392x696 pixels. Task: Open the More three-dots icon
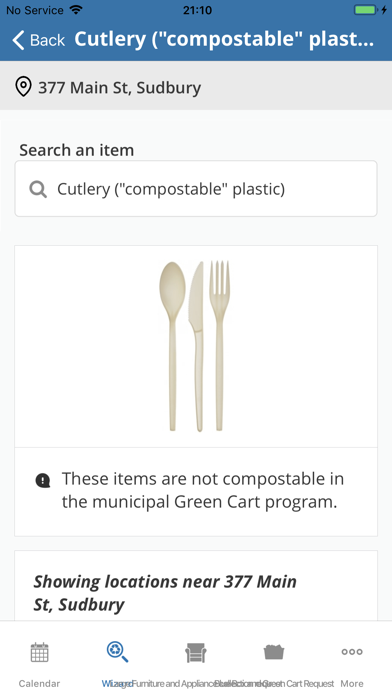click(352, 652)
